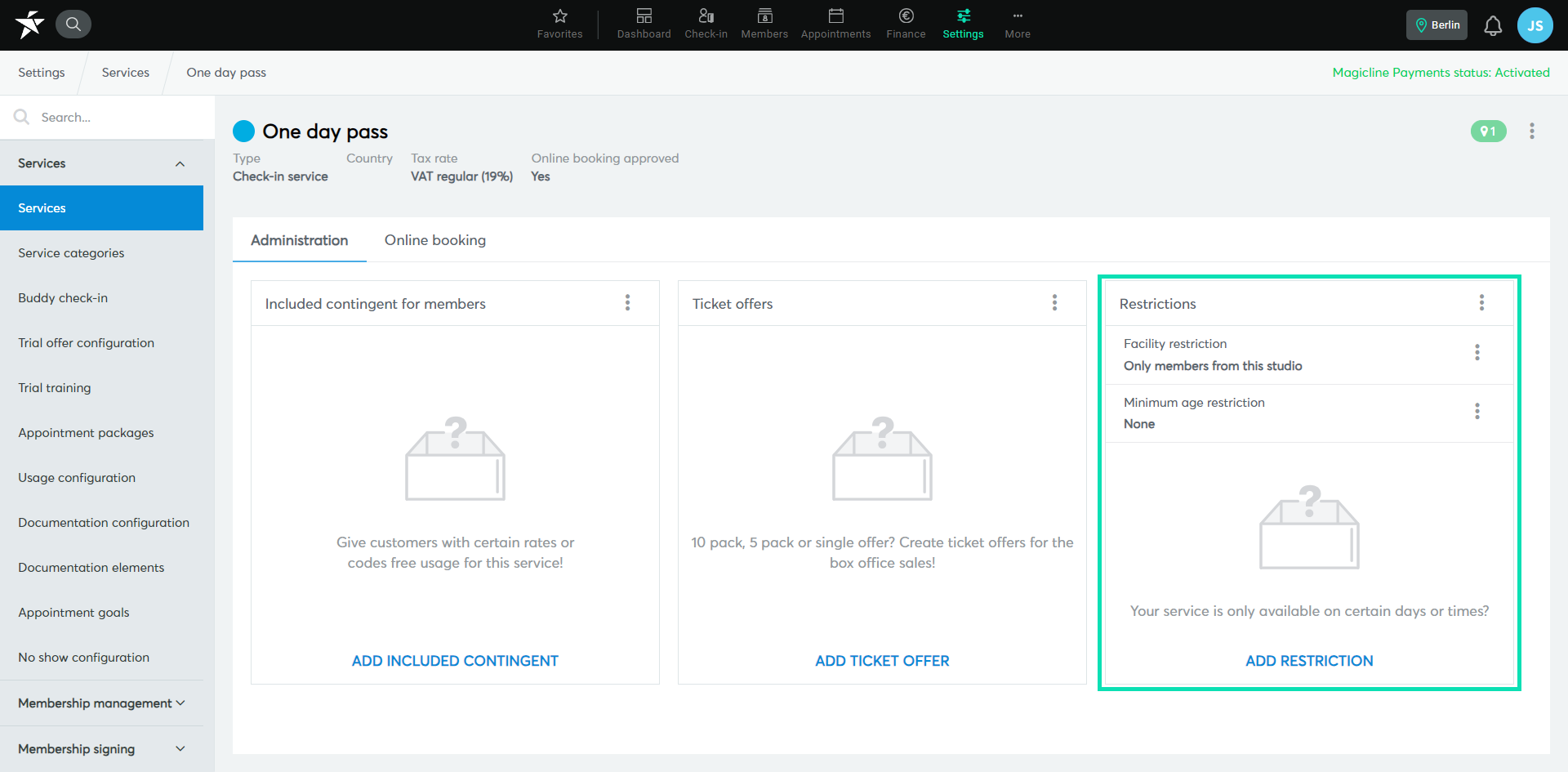Open Appointment packages in sidebar
The height and width of the screenshot is (772, 1568).
pyautogui.click(x=101, y=433)
